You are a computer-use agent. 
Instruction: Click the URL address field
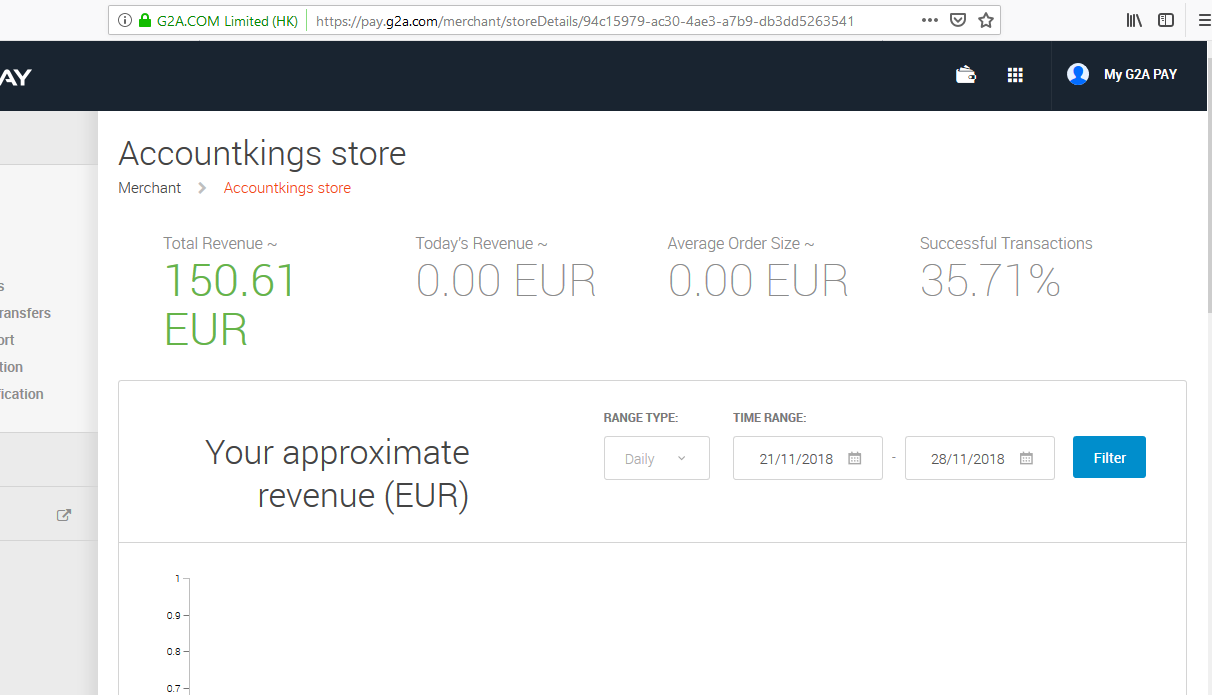[585, 20]
